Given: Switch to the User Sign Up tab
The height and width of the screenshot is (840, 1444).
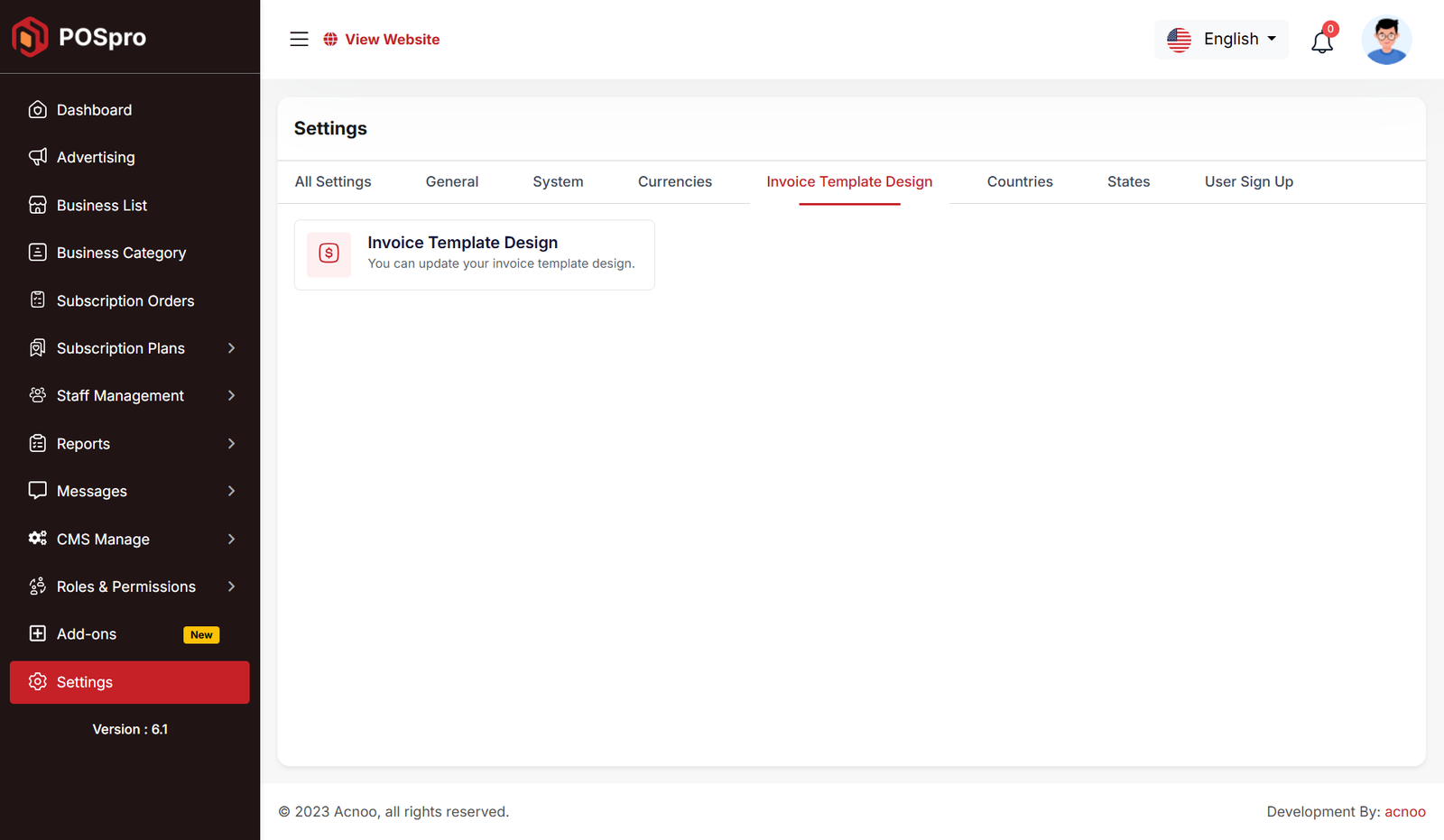Looking at the screenshot, I should click(x=1248, y=182).
